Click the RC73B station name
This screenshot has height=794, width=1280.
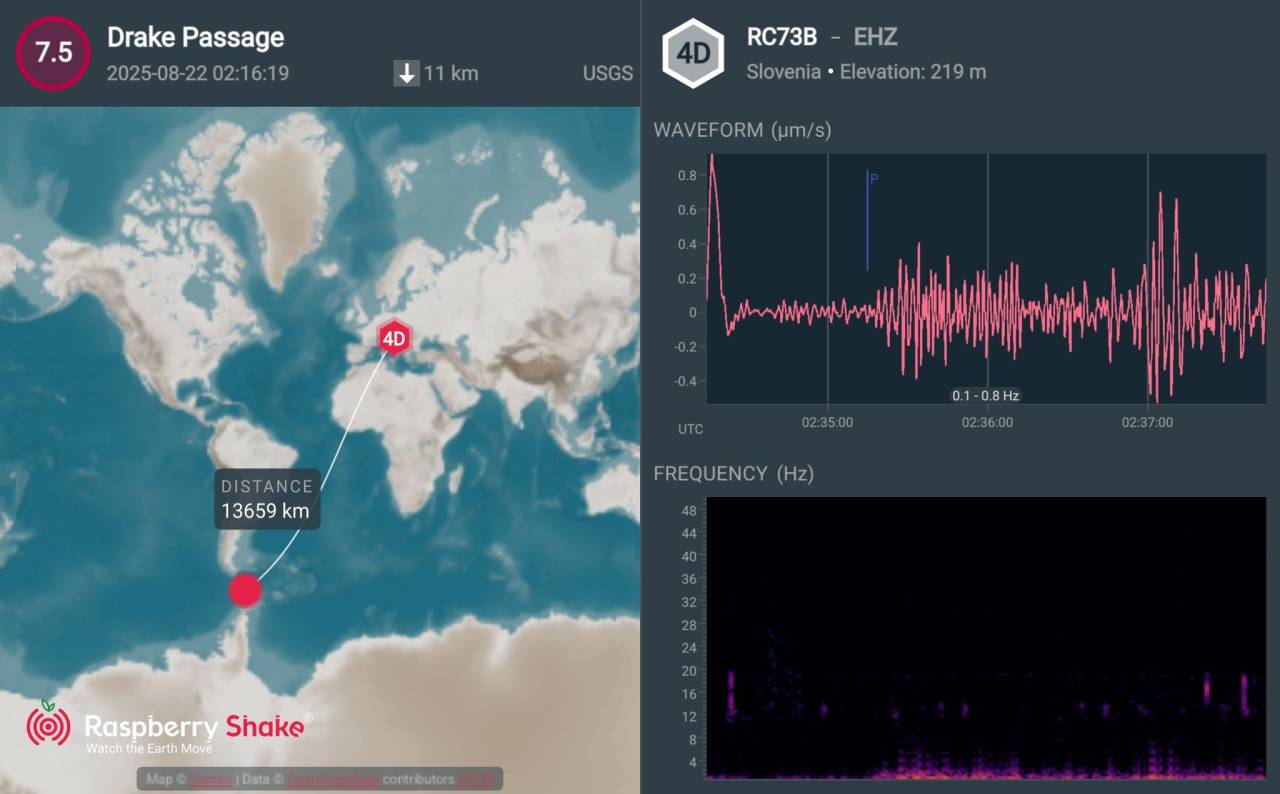click(782, 37)
